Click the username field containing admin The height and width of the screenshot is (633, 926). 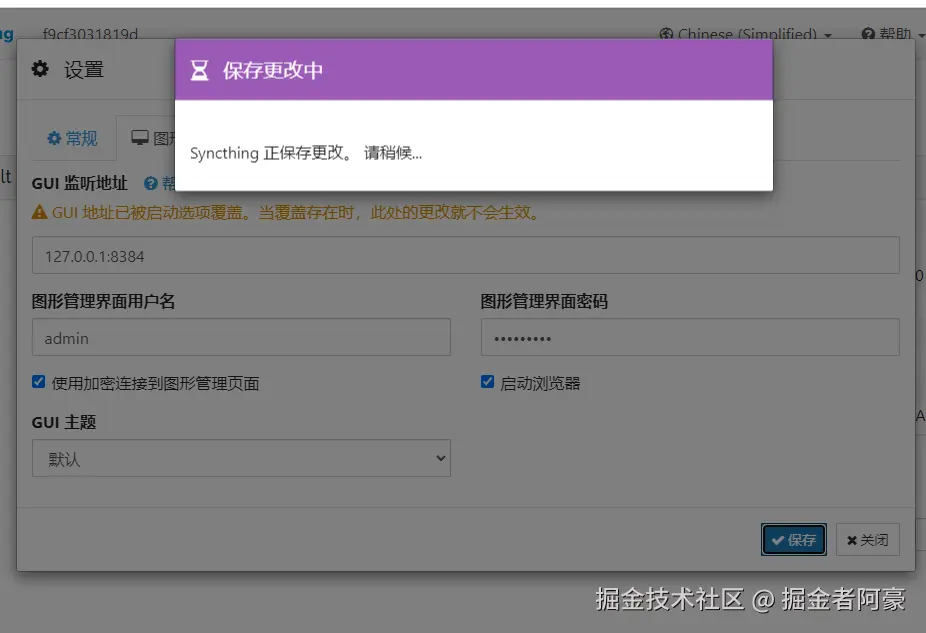click(x=242, y=337)
